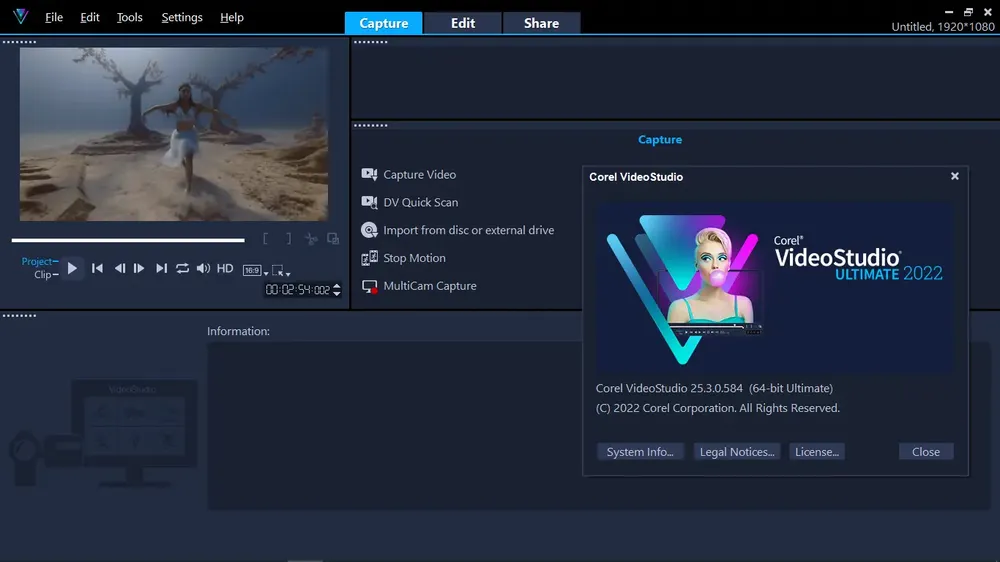
Task: Jump to the previous frame
Action: coord(119,269)
